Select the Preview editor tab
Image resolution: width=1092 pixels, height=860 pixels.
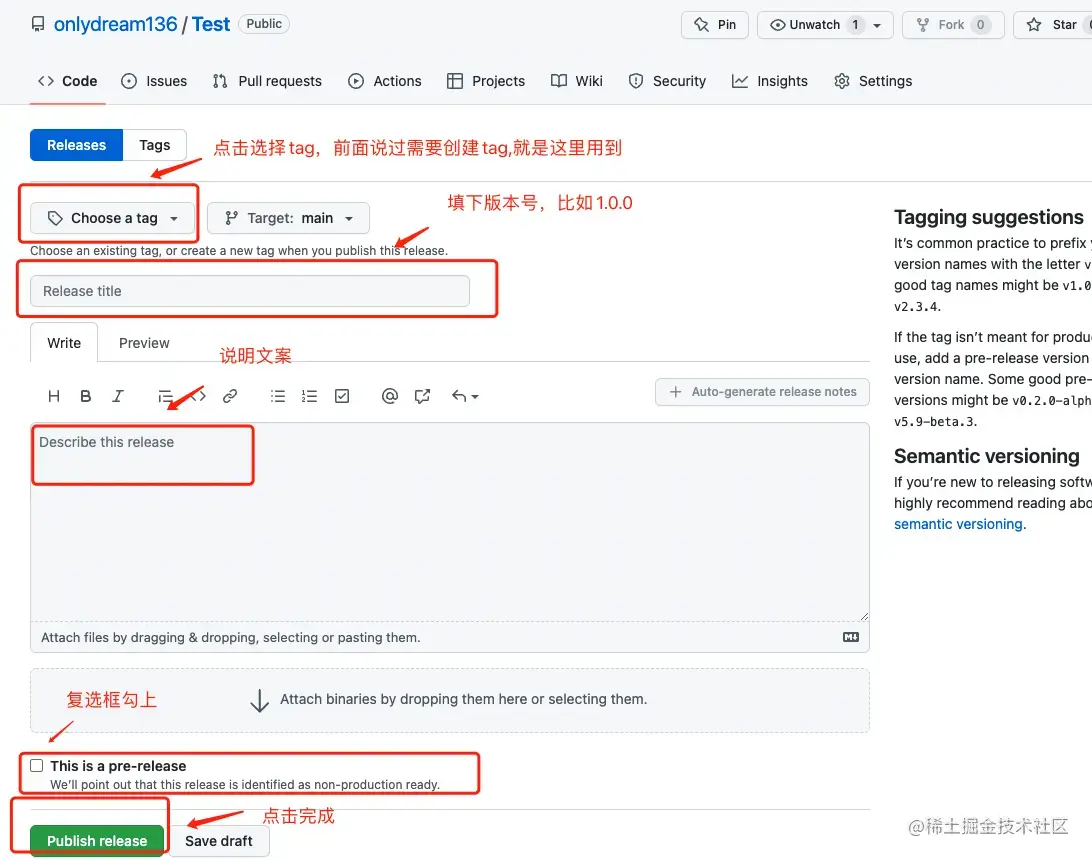tap(144, 343)
